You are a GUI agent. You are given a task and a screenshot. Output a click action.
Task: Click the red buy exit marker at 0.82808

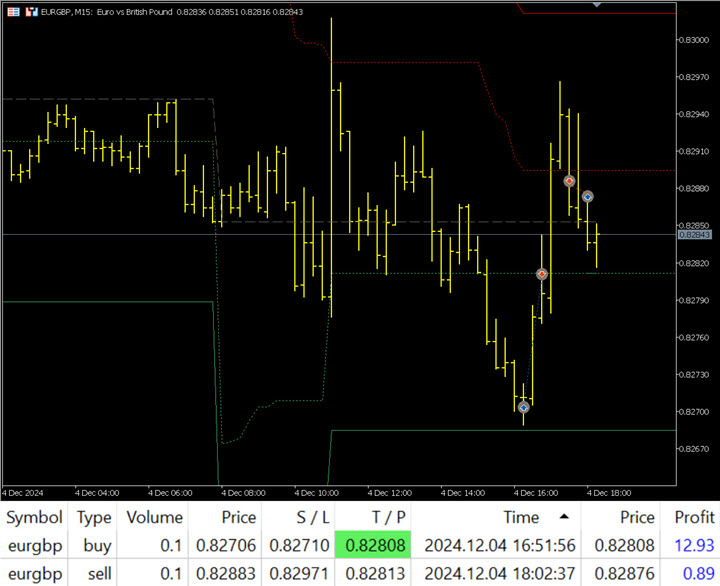click(542, 274)
